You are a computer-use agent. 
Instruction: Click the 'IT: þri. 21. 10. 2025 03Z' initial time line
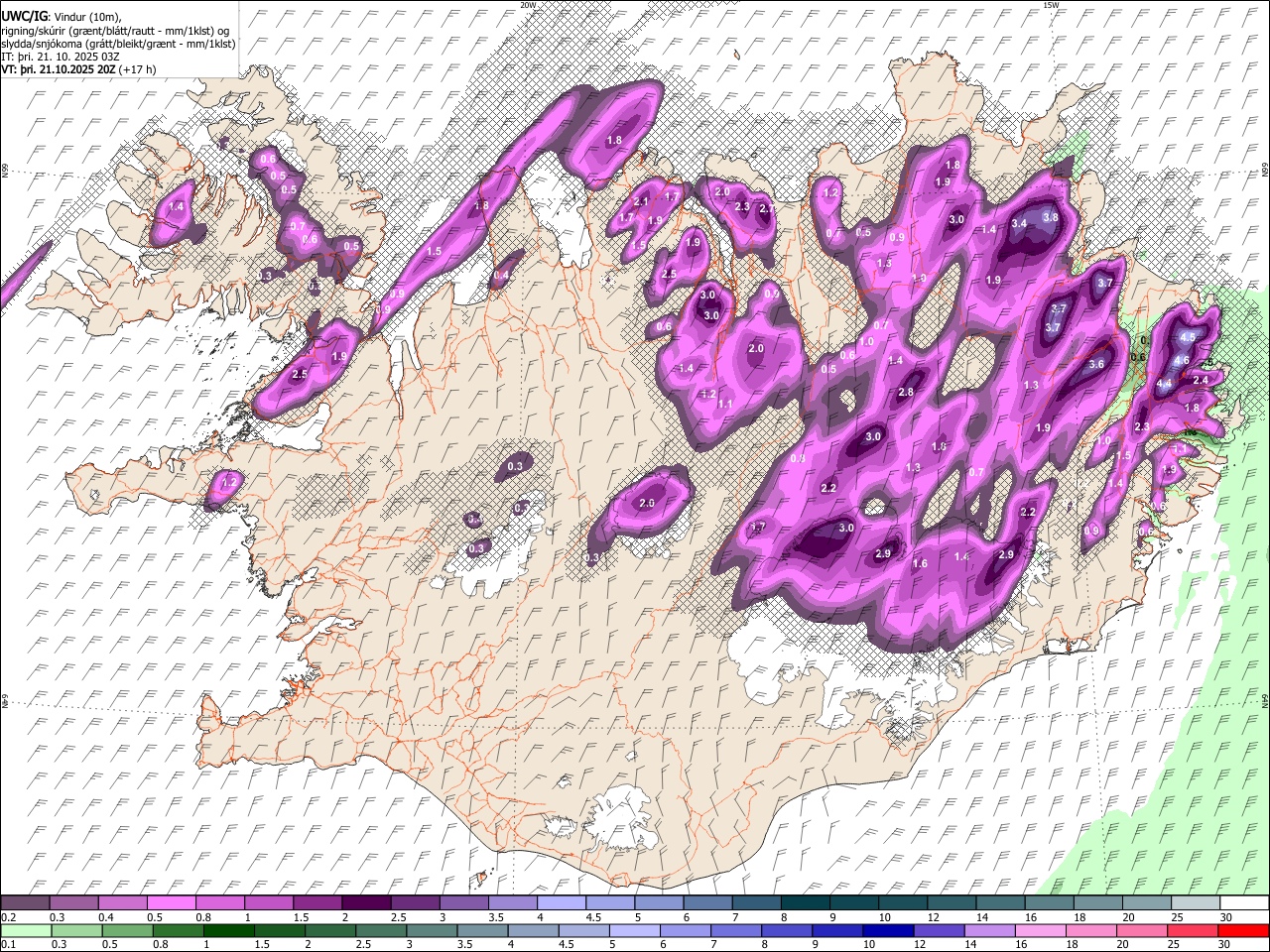(x=61, y=58)
